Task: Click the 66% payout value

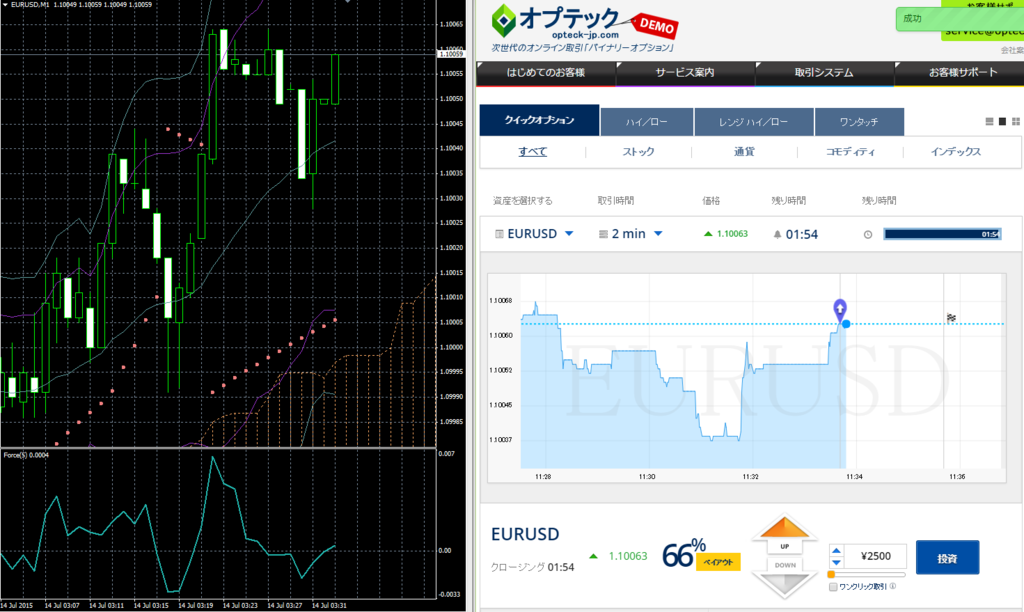Action: (x=684, y=554)
